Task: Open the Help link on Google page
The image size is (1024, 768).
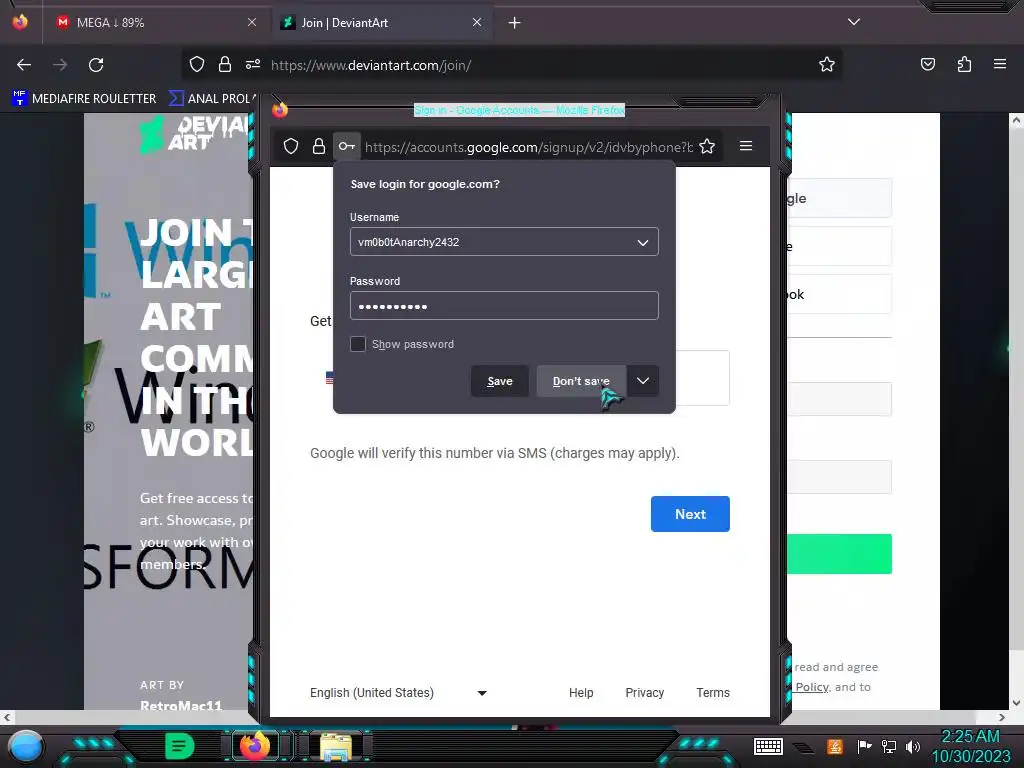Action: [581, 693]
